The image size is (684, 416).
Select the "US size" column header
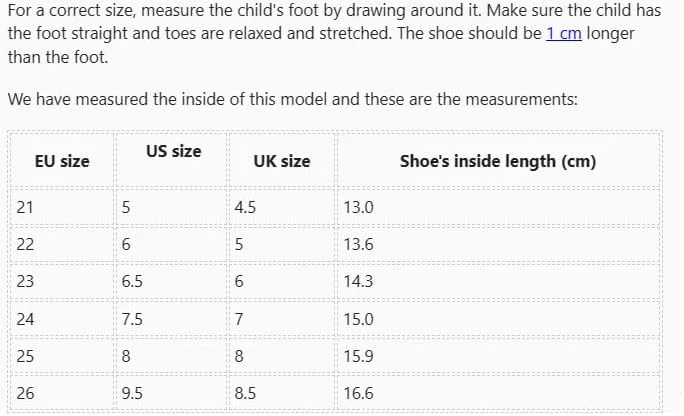tap(173, 151)
